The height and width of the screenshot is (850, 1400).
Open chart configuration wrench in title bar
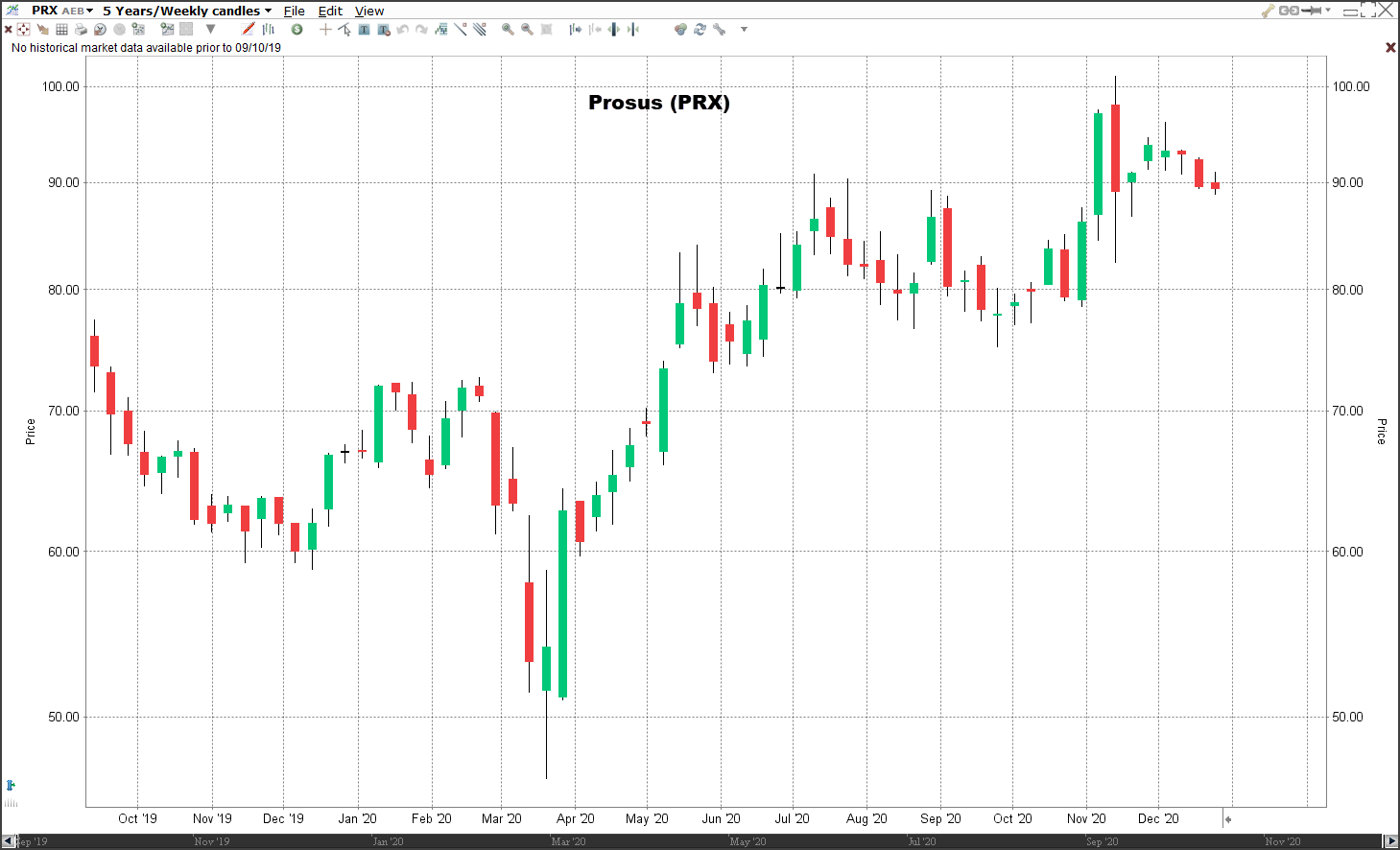pos(1268,11)
